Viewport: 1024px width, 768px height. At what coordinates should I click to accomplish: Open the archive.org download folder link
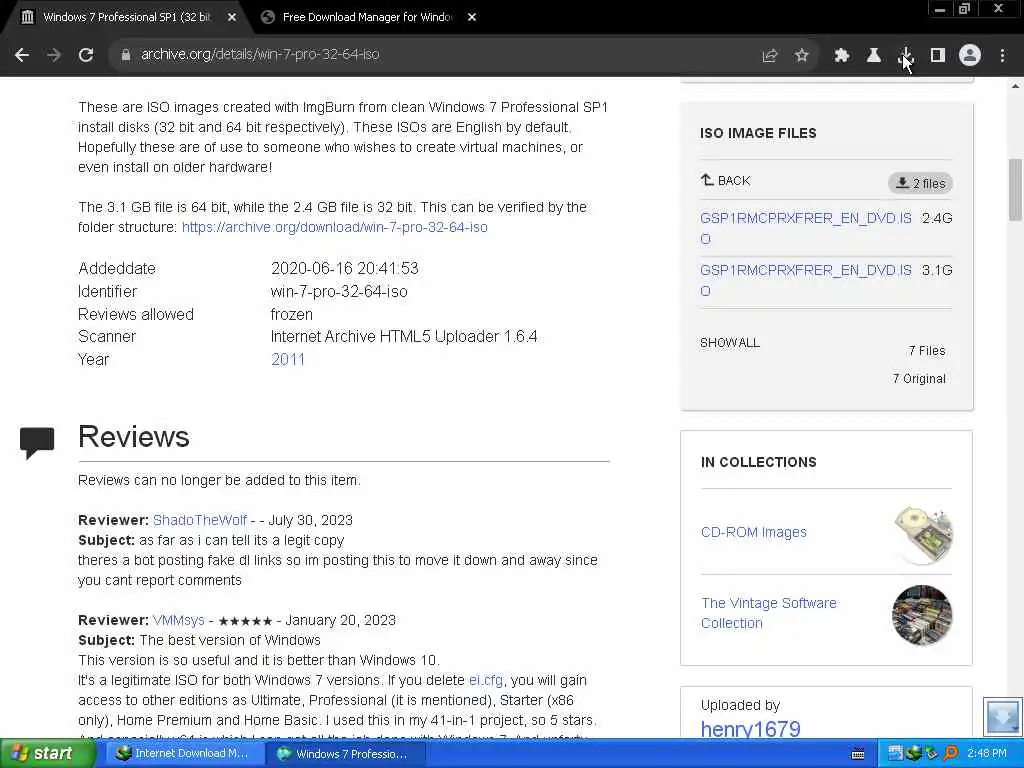pos(334,227)
